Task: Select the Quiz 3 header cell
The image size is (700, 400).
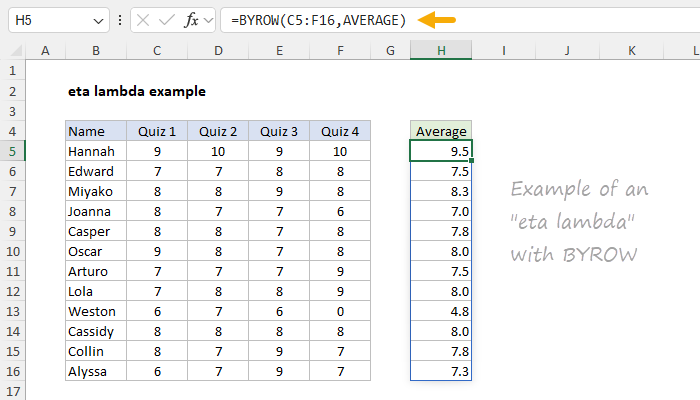Action: 279,131
